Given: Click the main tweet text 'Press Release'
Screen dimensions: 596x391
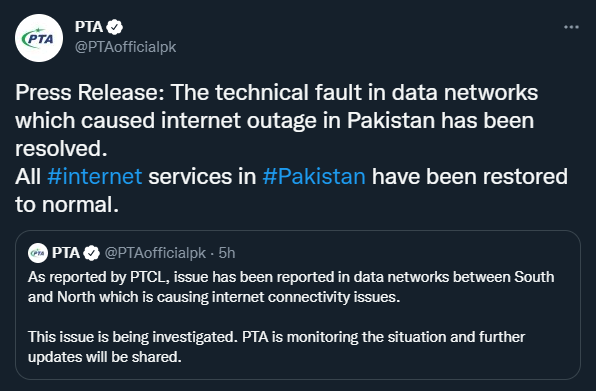Looking at the screenshot, I should 89,93.
